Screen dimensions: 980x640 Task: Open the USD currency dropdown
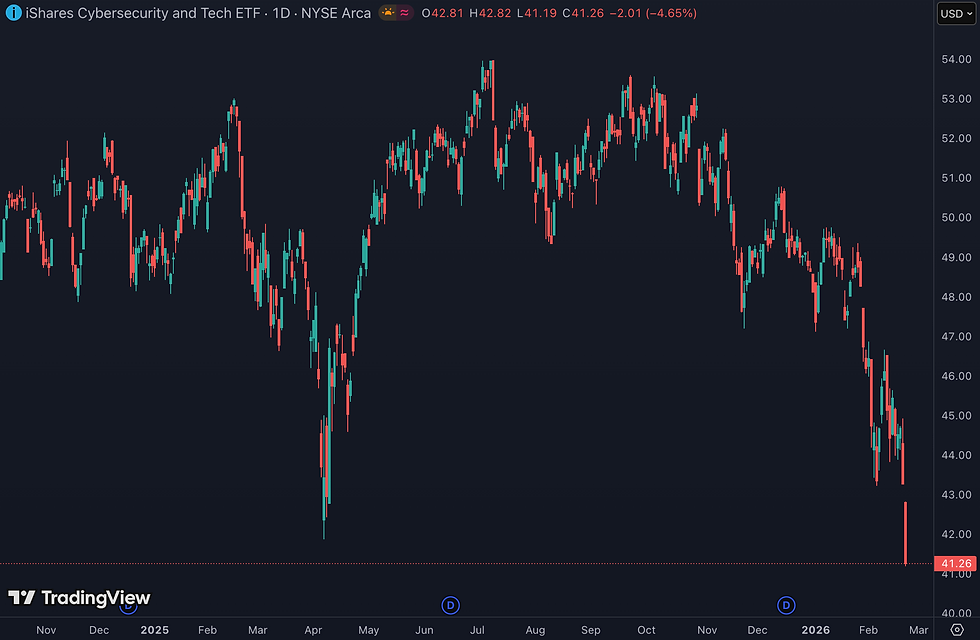[x=956, y=13]
